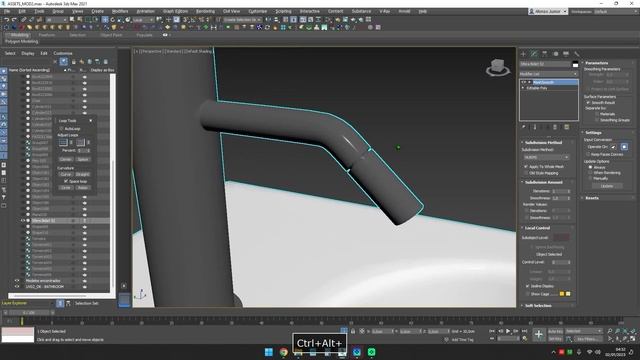
Task: Open the Modifiers menu
Action: [x=120, y=11]
